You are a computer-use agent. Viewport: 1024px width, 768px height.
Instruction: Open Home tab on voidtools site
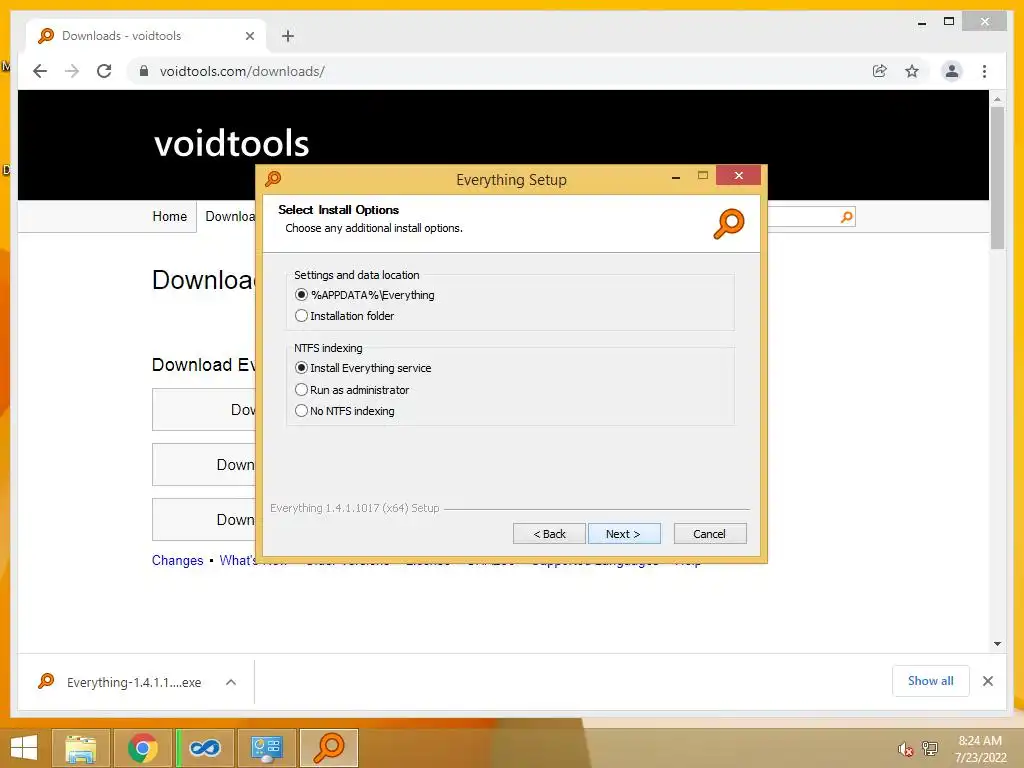(170, 216)
